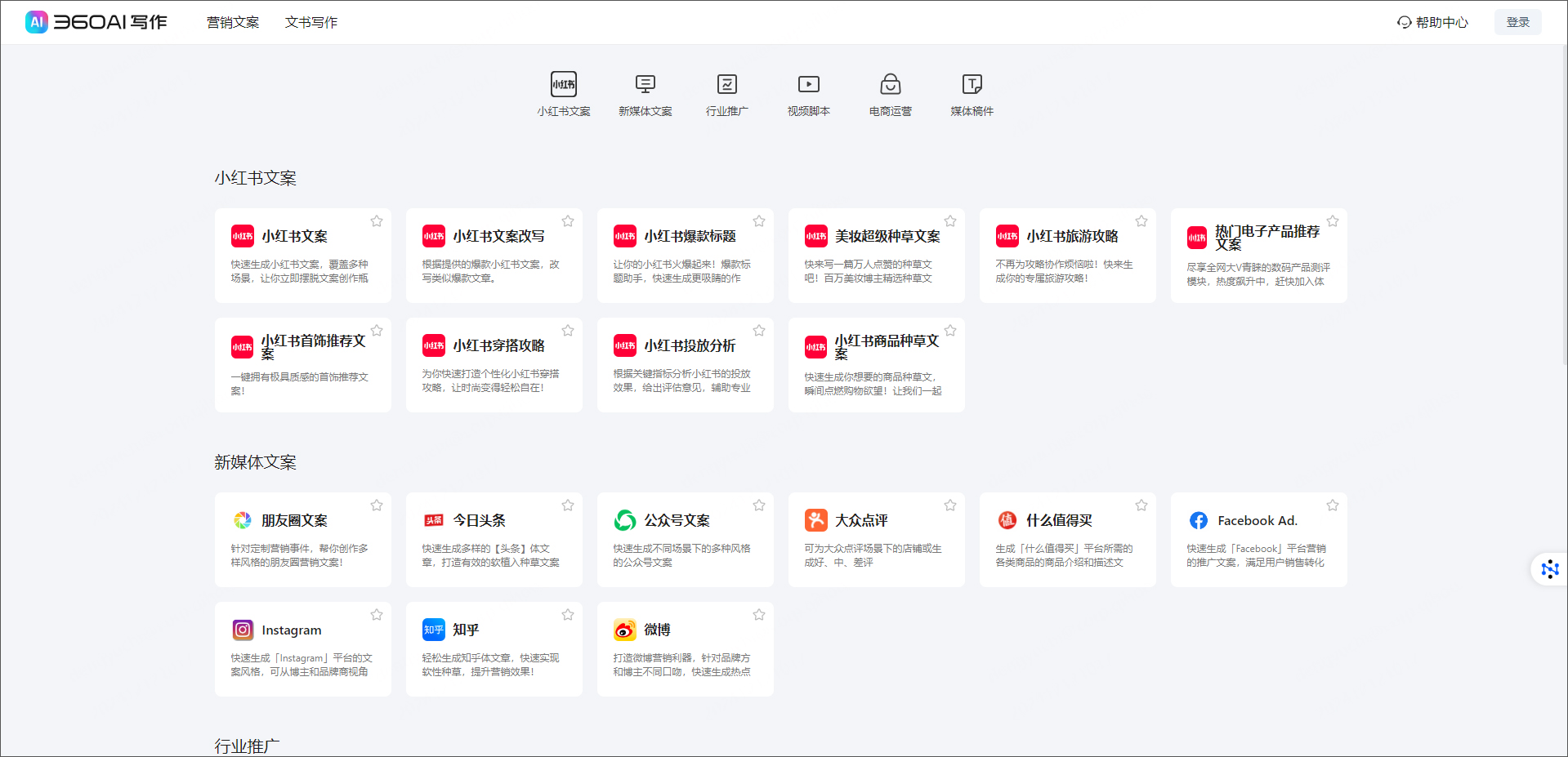This screenshot has width=1568, height=757.
Task: Favorite the 小红书文案 card via its star
Action: (377, 220)
